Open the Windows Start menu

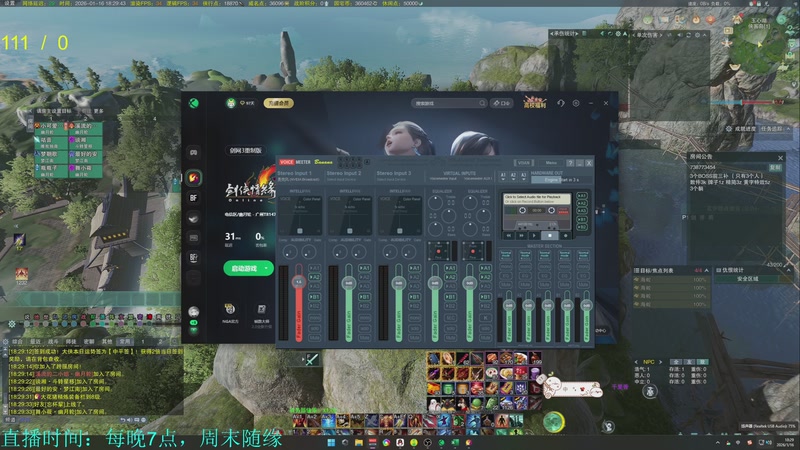[x=331, y=442]
